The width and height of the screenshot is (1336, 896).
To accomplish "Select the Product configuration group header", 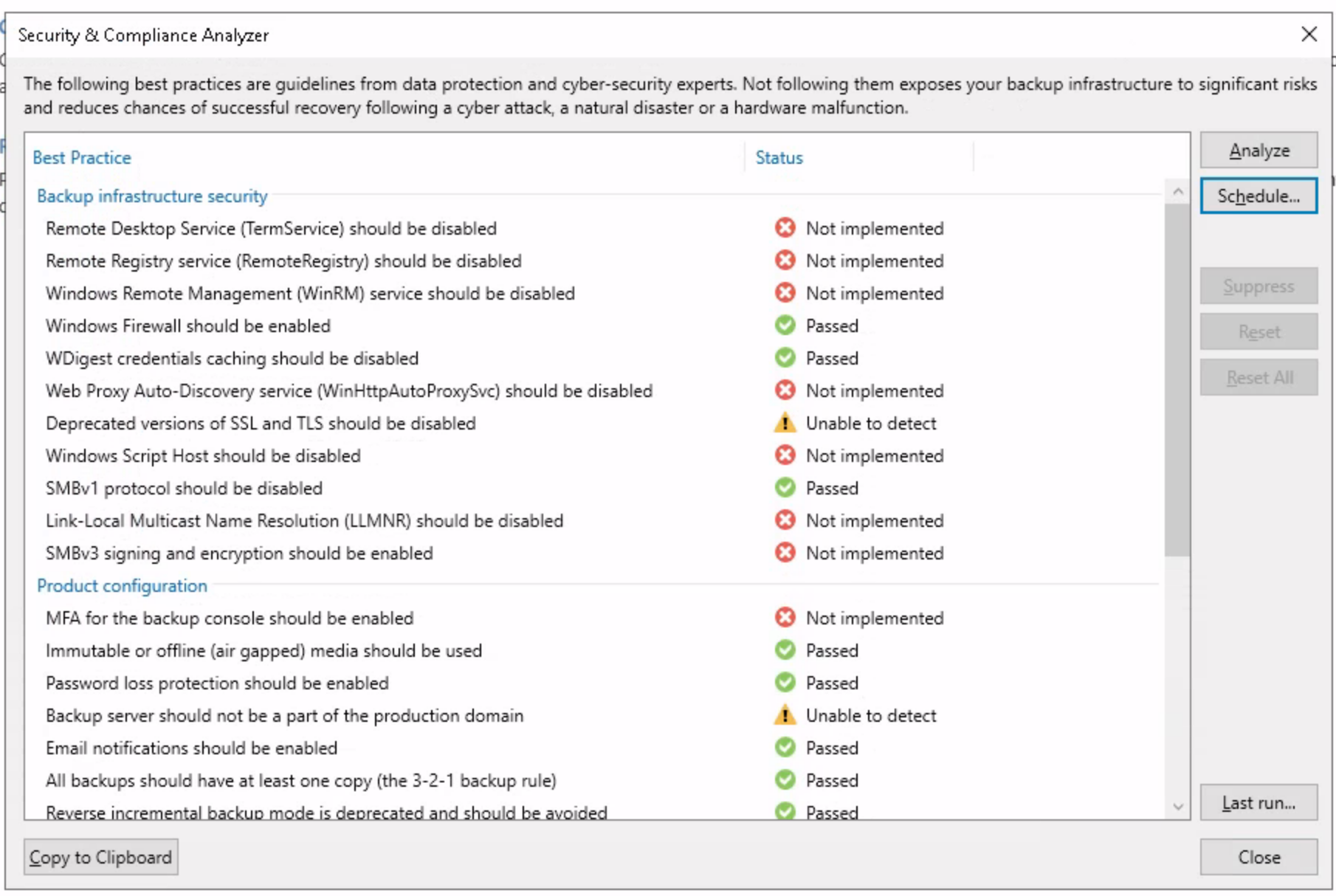I will coord(122,586).
